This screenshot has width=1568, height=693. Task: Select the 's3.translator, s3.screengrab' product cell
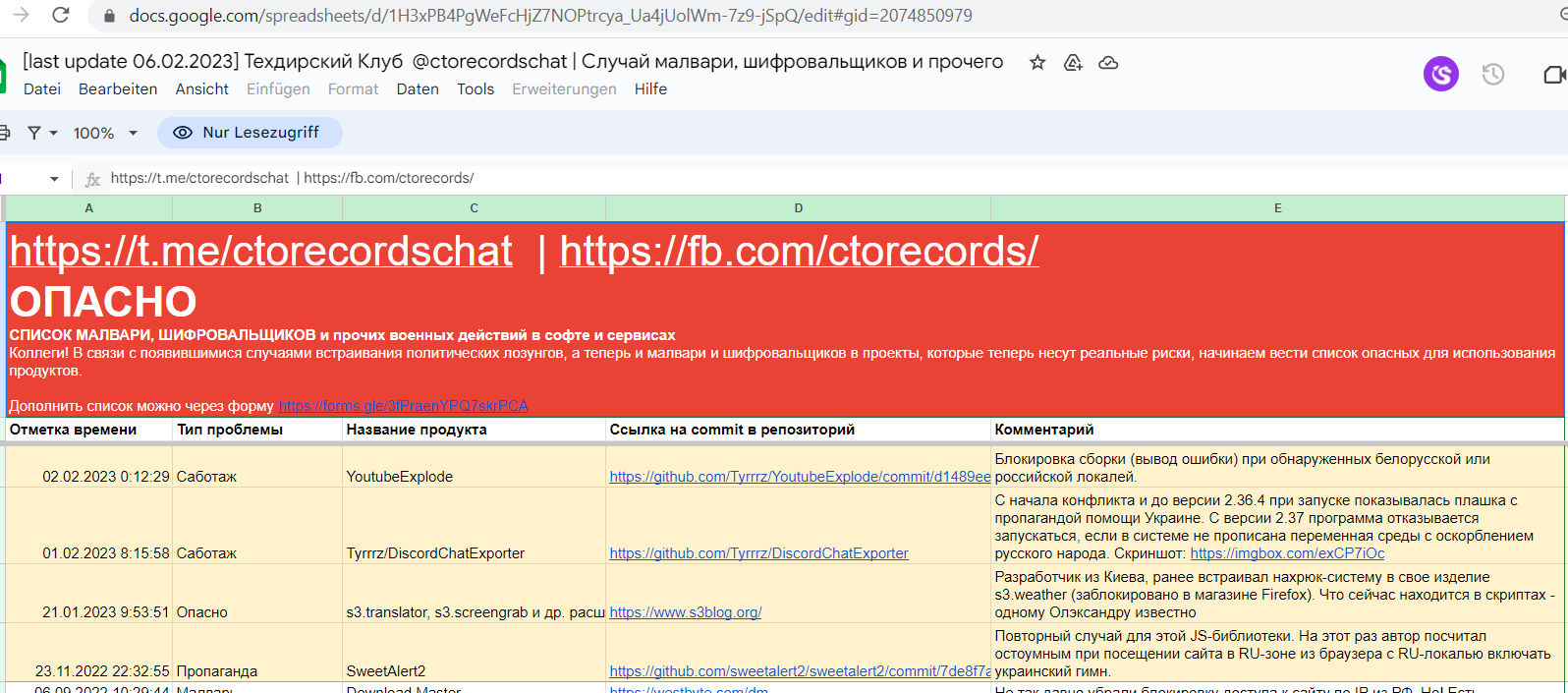474,594
